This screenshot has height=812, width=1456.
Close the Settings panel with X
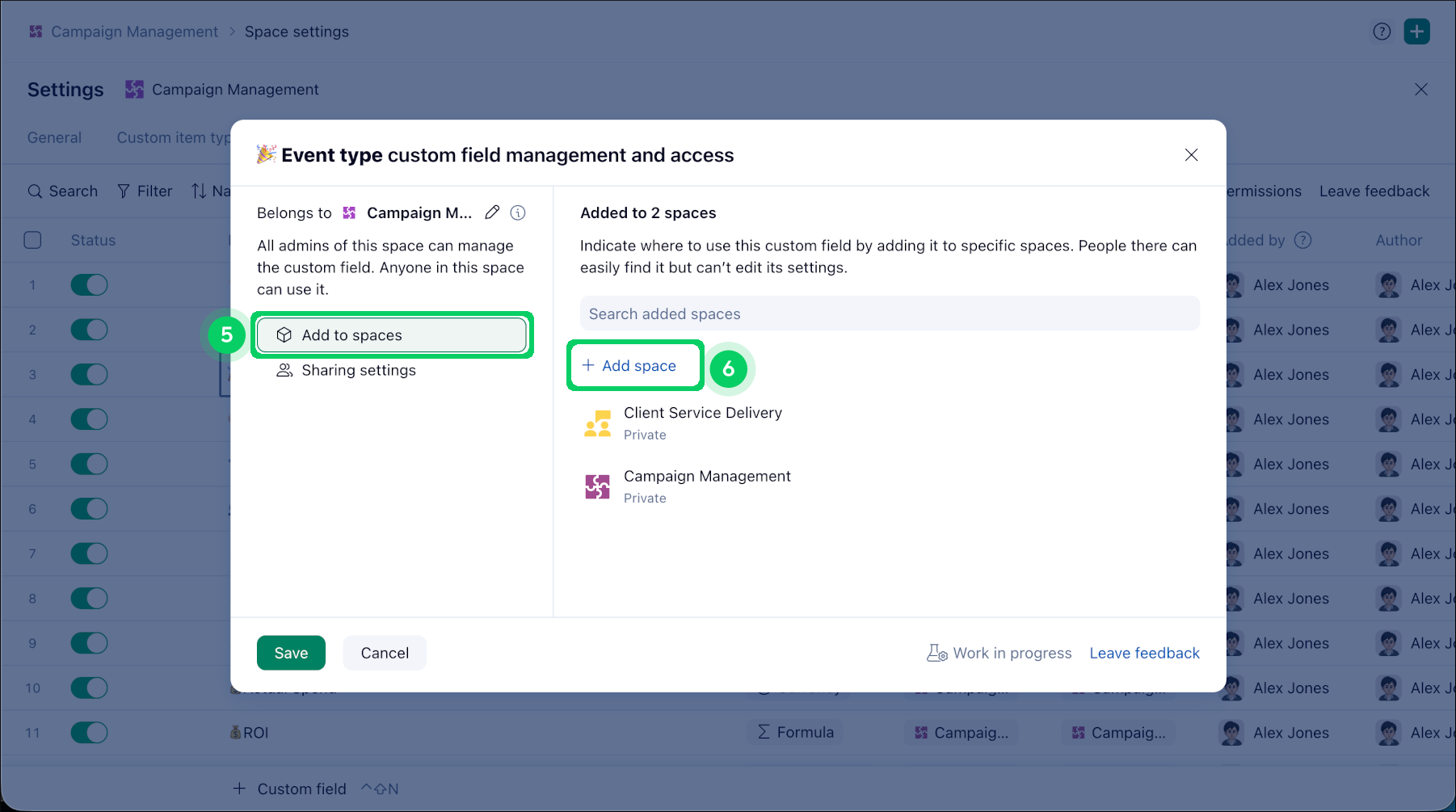click(x=1421, y=90)
